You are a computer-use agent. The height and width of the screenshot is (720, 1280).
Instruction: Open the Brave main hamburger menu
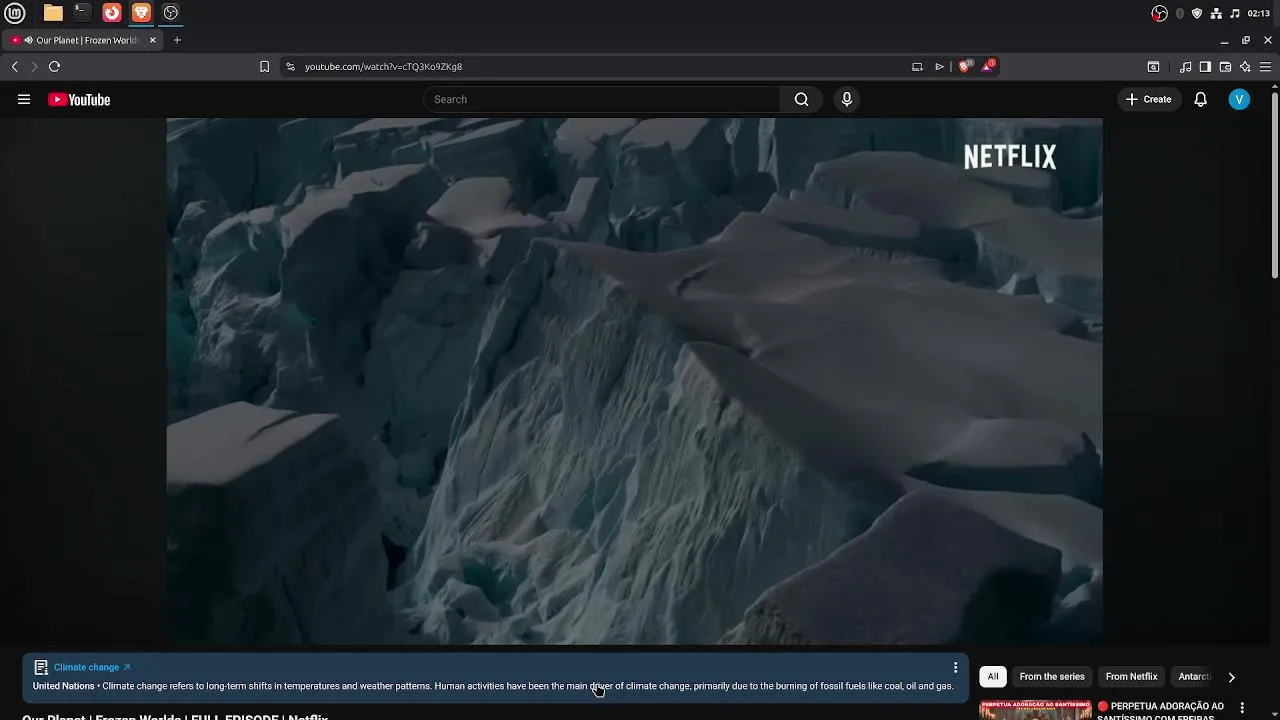click(1265, 67)
